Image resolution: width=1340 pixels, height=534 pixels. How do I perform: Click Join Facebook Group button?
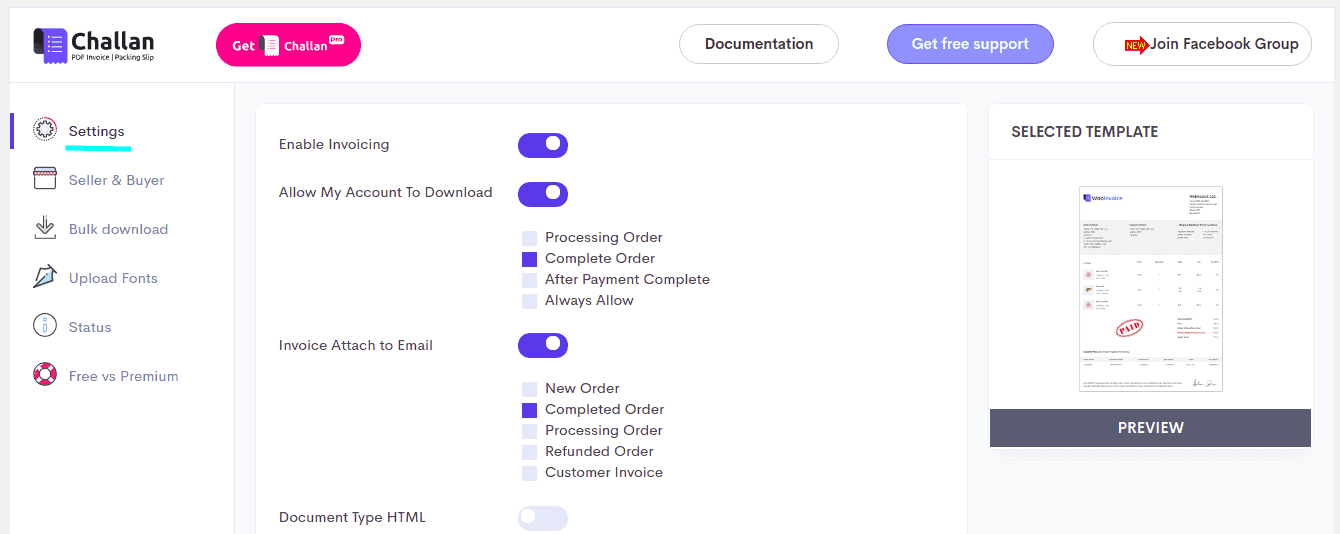1202,44
